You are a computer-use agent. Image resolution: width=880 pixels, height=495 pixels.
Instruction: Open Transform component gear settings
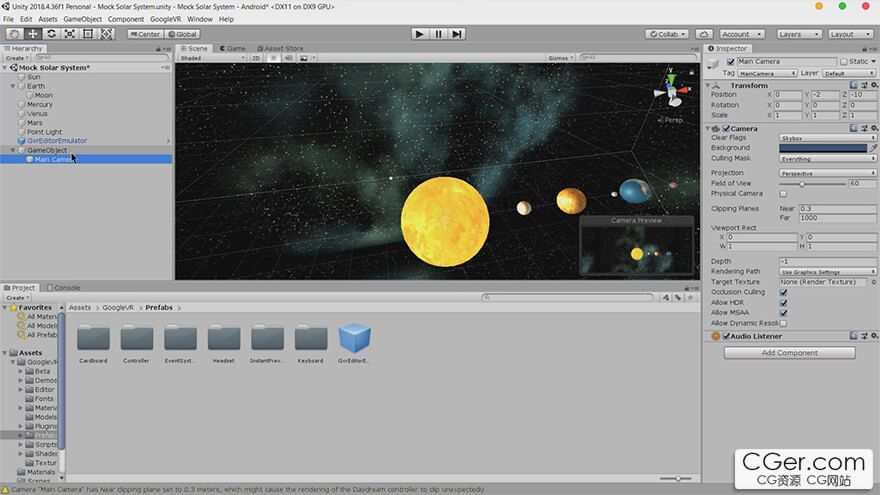tap(874, 85)
